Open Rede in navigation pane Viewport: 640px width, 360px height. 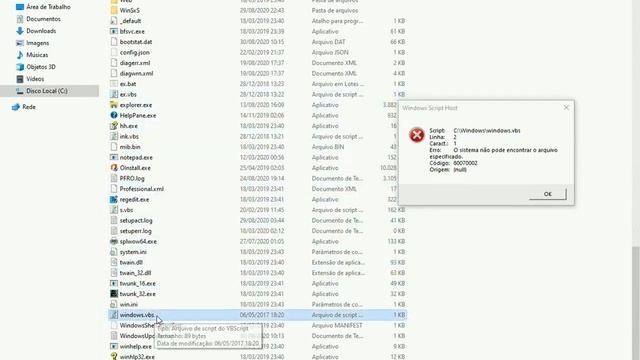[x=29, y=107]
